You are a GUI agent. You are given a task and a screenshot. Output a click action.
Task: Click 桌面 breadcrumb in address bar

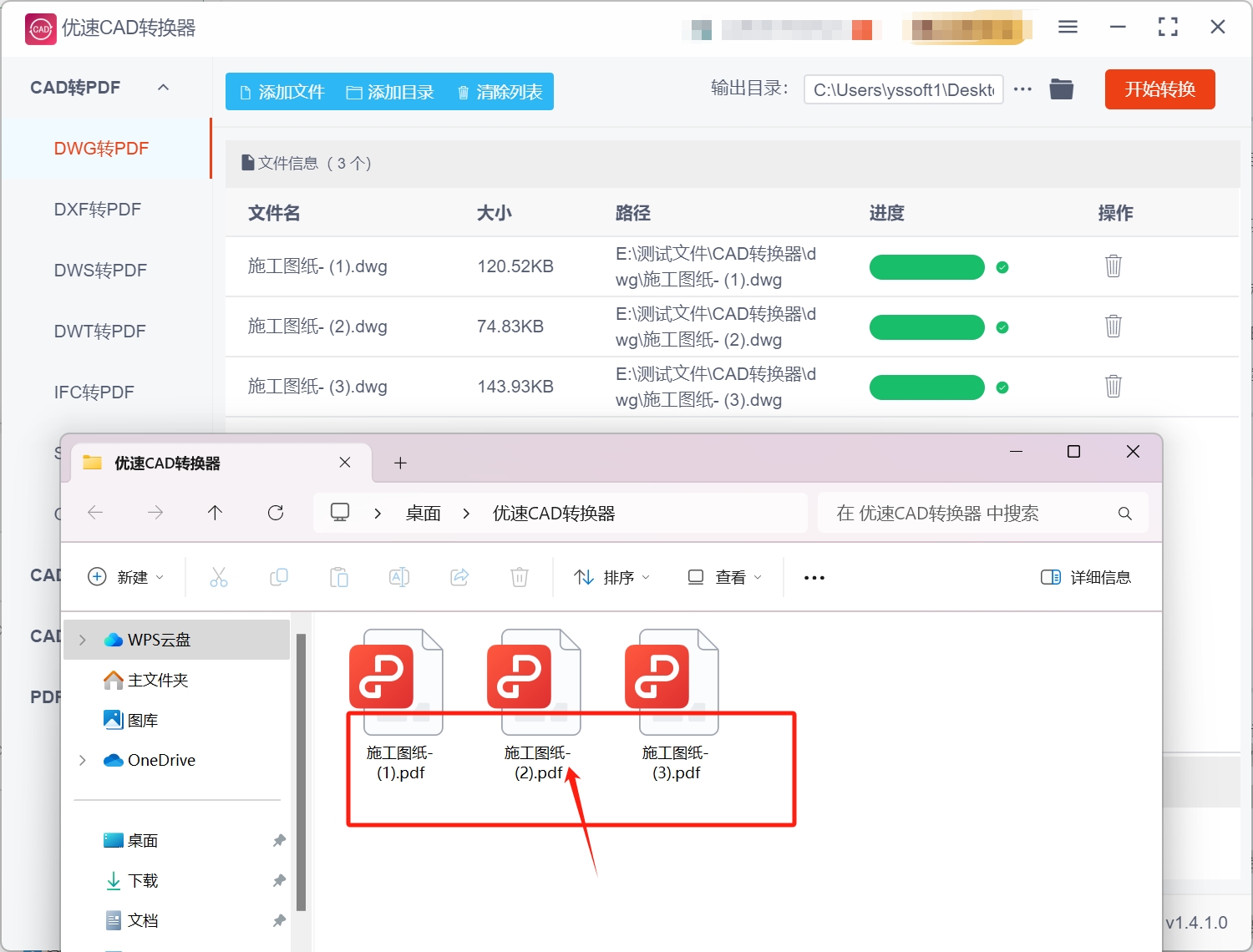coord(424,514)
